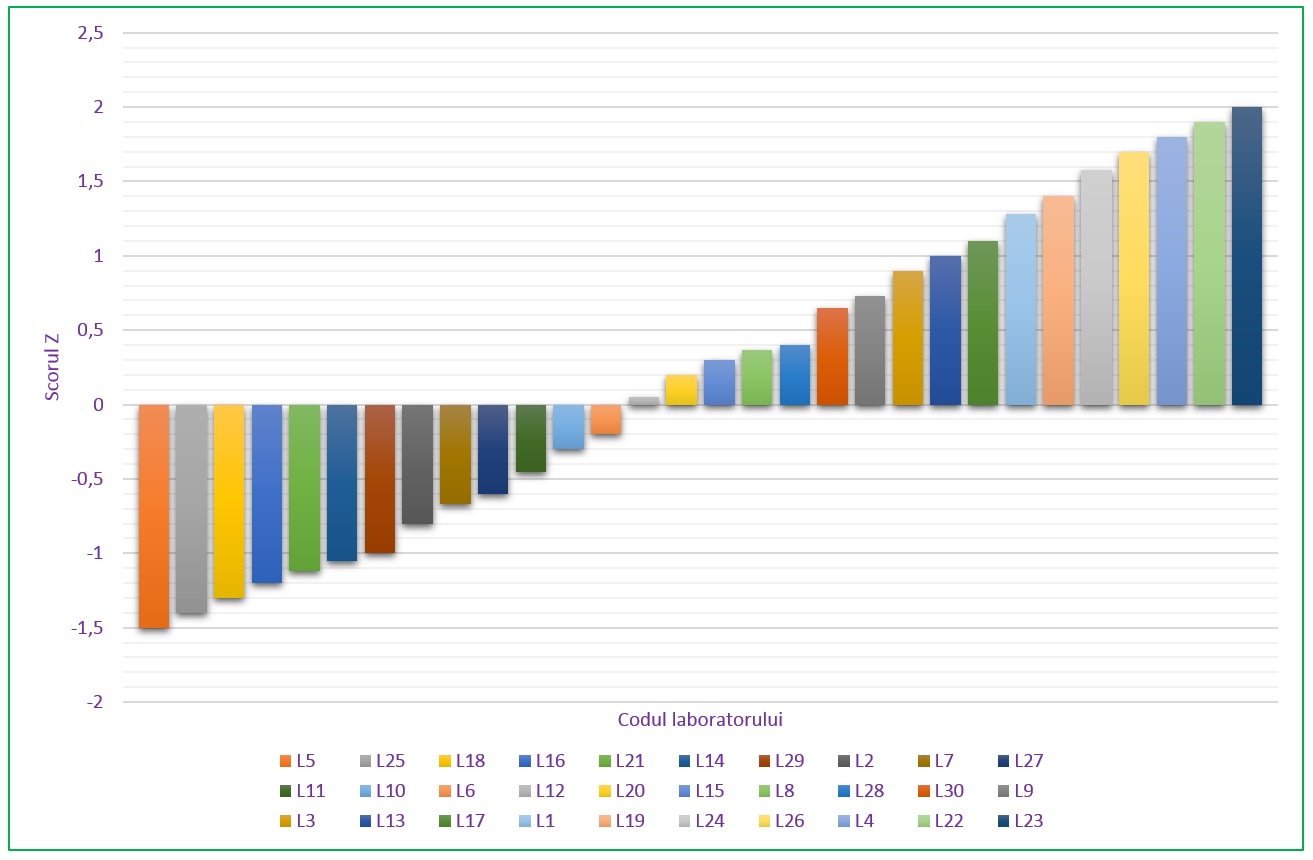This screenshot has height=860, width=1313.
Task: Click the dark green bar reaching -0,45
Action: tap(531, 438)
